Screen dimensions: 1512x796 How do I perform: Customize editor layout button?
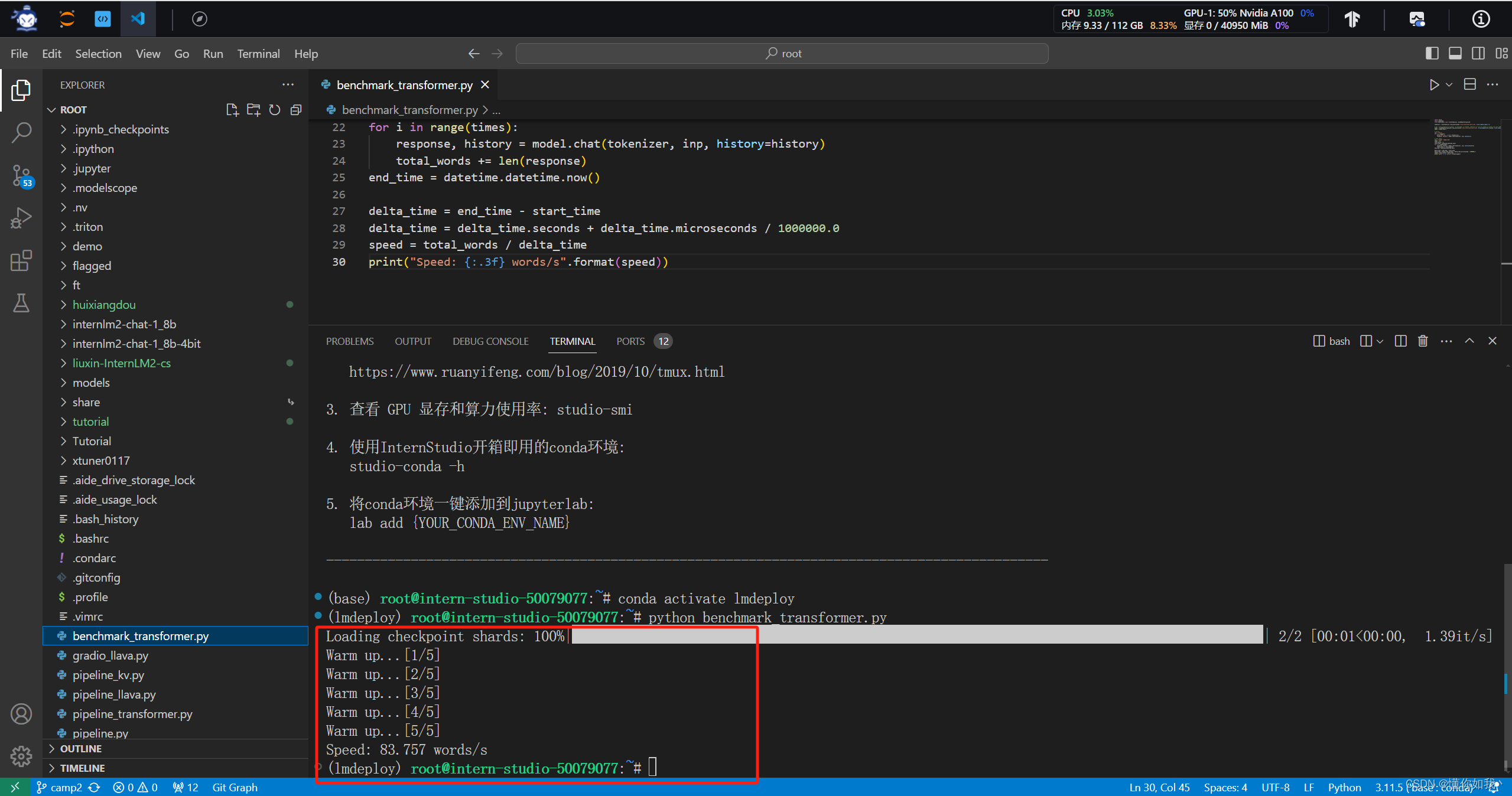pos(1501,53)
